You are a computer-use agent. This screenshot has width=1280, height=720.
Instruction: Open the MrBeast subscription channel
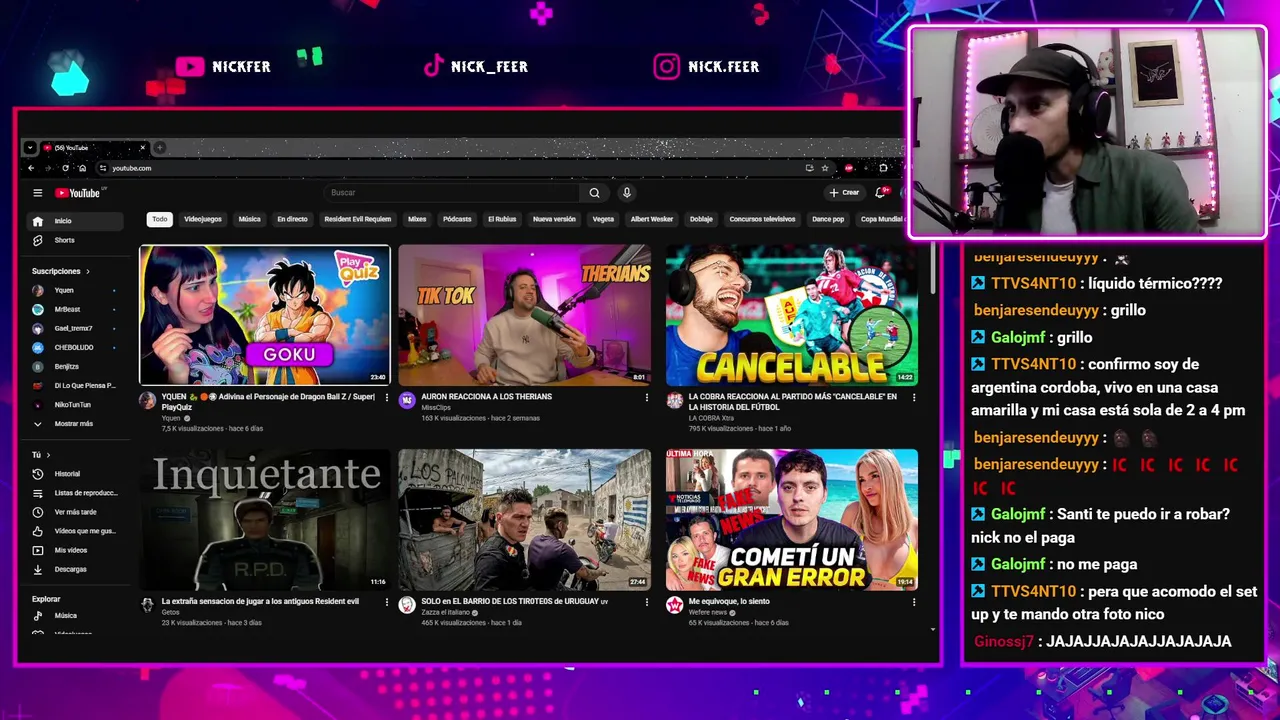click(75, 309)
